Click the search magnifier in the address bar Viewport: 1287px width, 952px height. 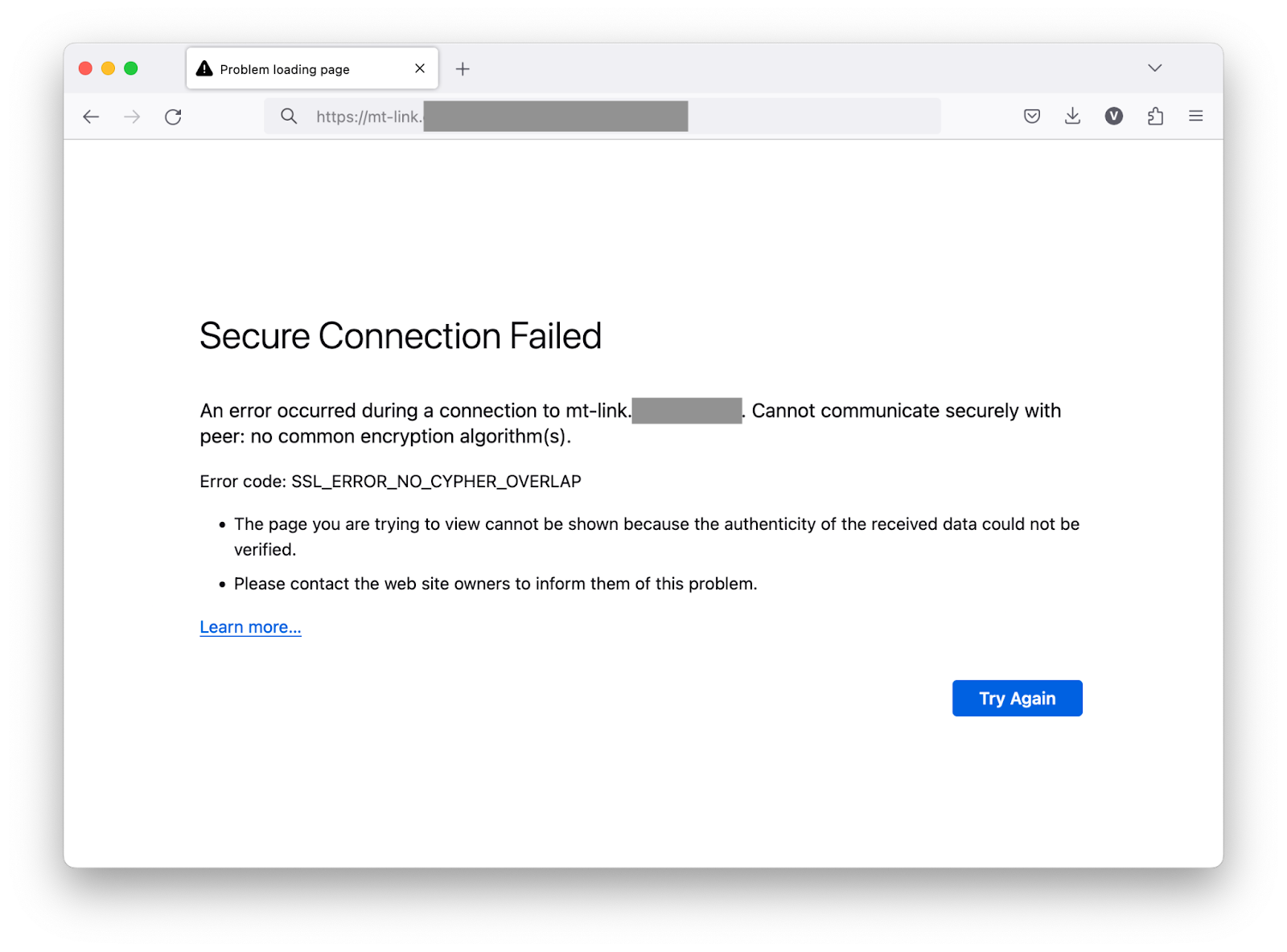pyautogui.click(x=288, y=117)
